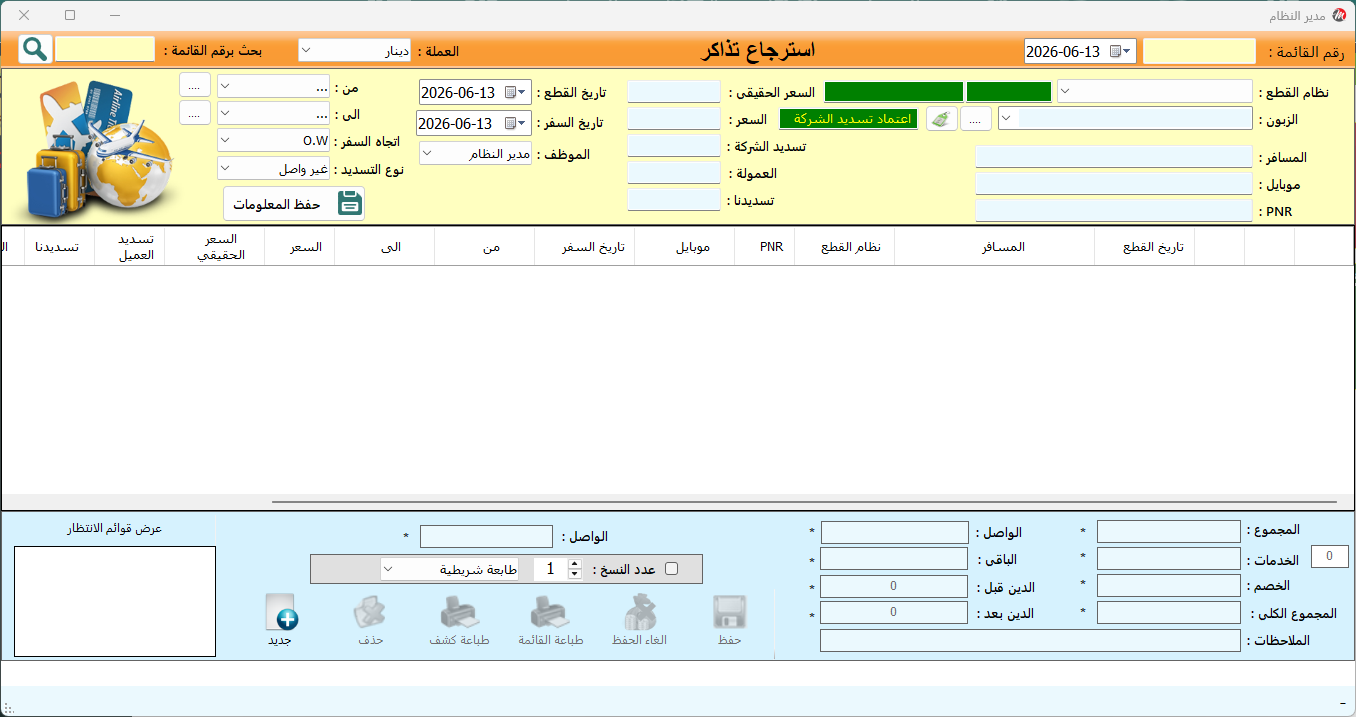Click the browse button beside الزبون

click(976, 119)
